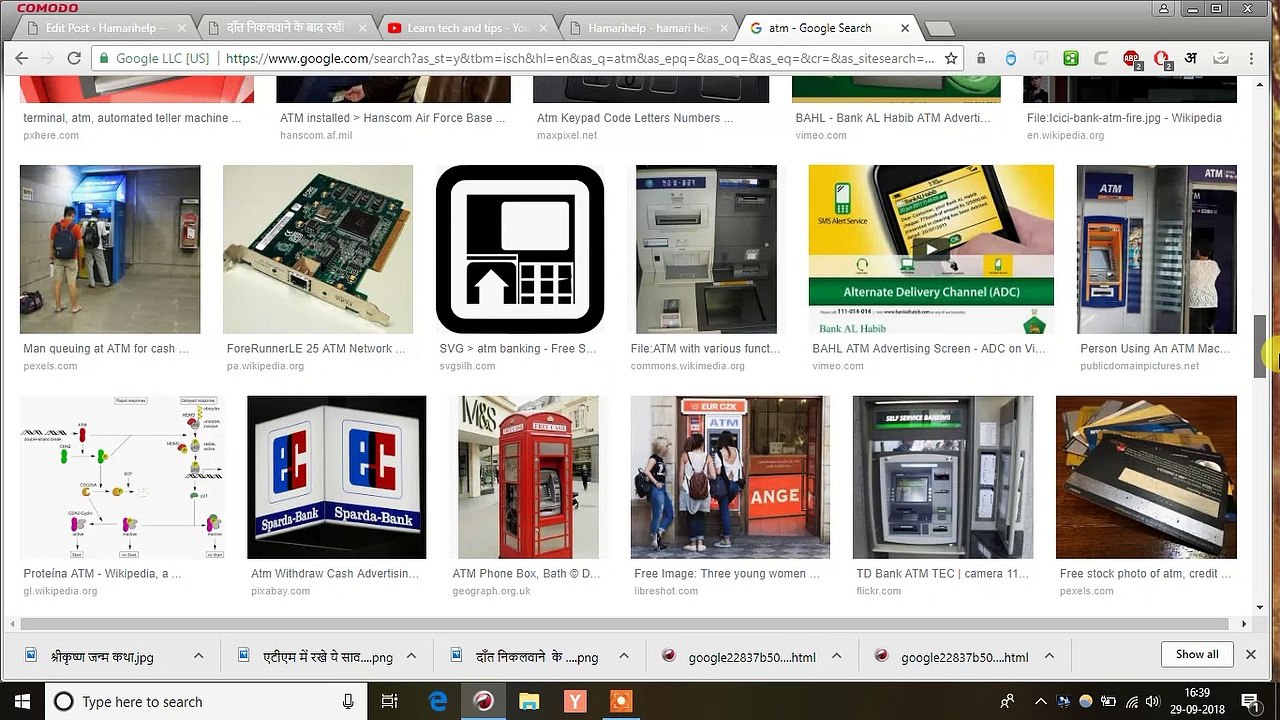The image size is (1280, 720).
Task: Open SVG atm banking icon image
Action: point(520,249)
